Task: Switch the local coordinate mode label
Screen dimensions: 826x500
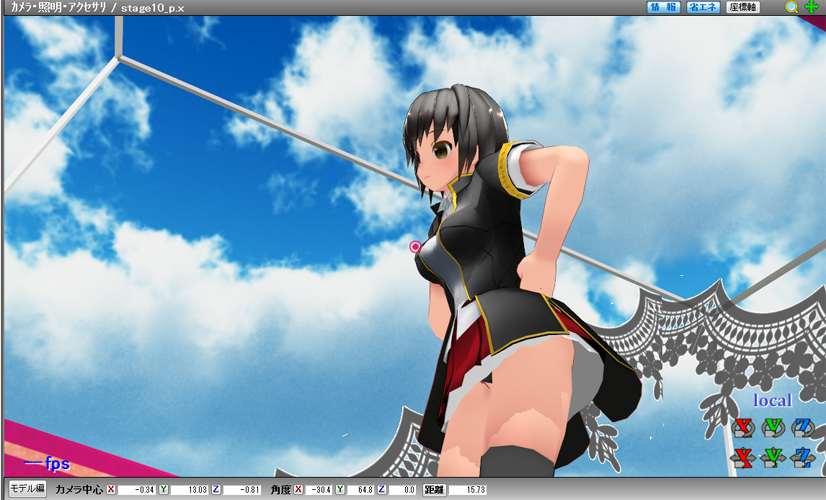Action: [x=772, y=400]
